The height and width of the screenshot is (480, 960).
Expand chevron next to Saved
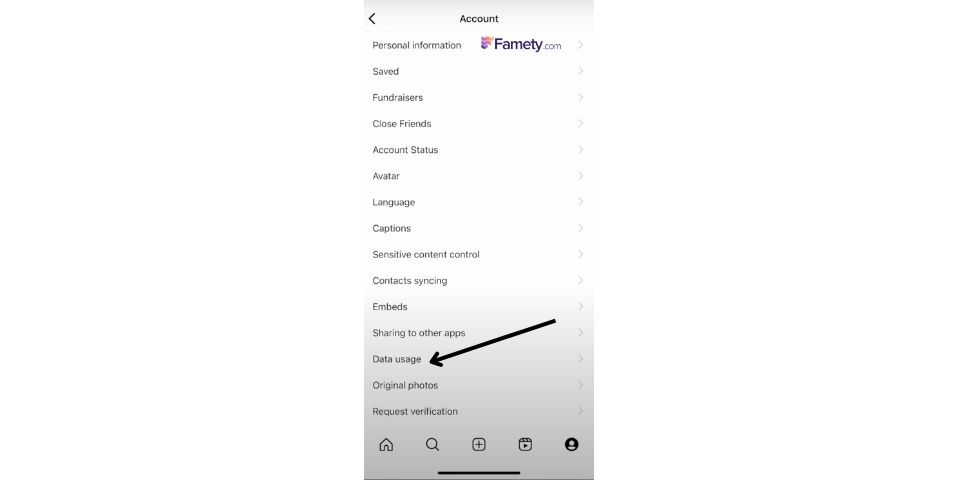[580, 71]
